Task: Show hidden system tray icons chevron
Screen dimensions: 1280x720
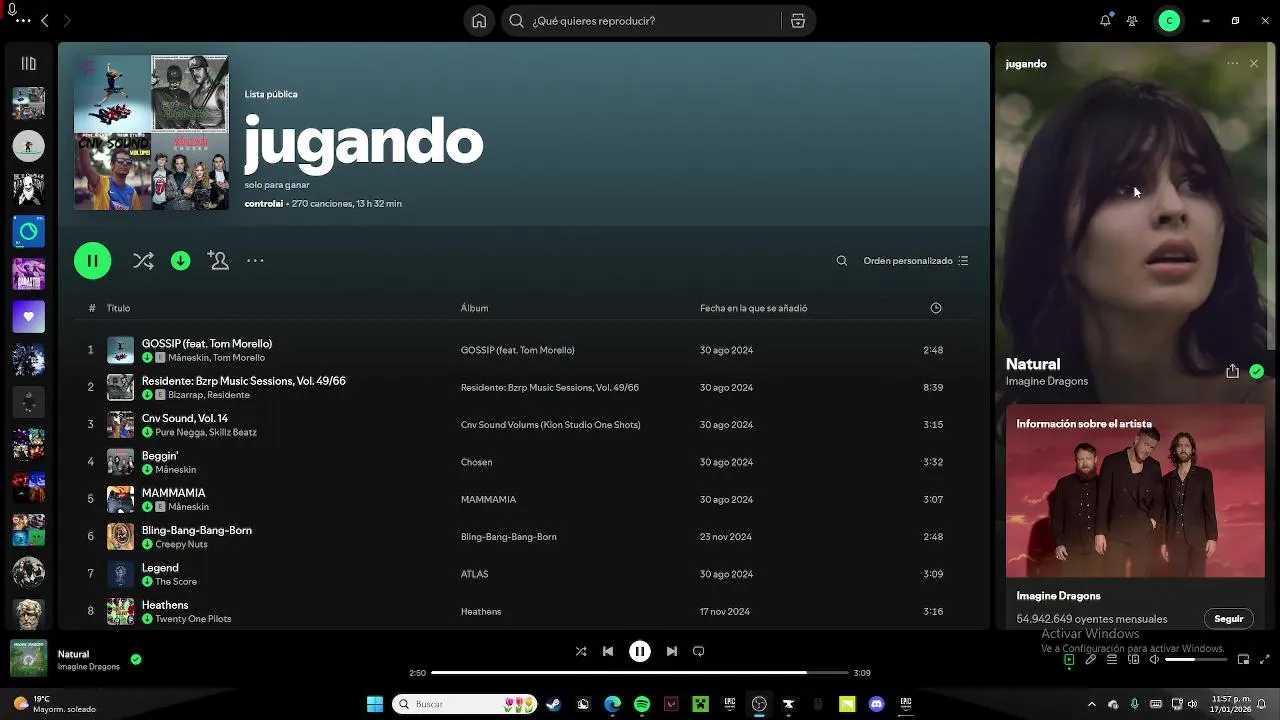Action: click(1092, 704)
